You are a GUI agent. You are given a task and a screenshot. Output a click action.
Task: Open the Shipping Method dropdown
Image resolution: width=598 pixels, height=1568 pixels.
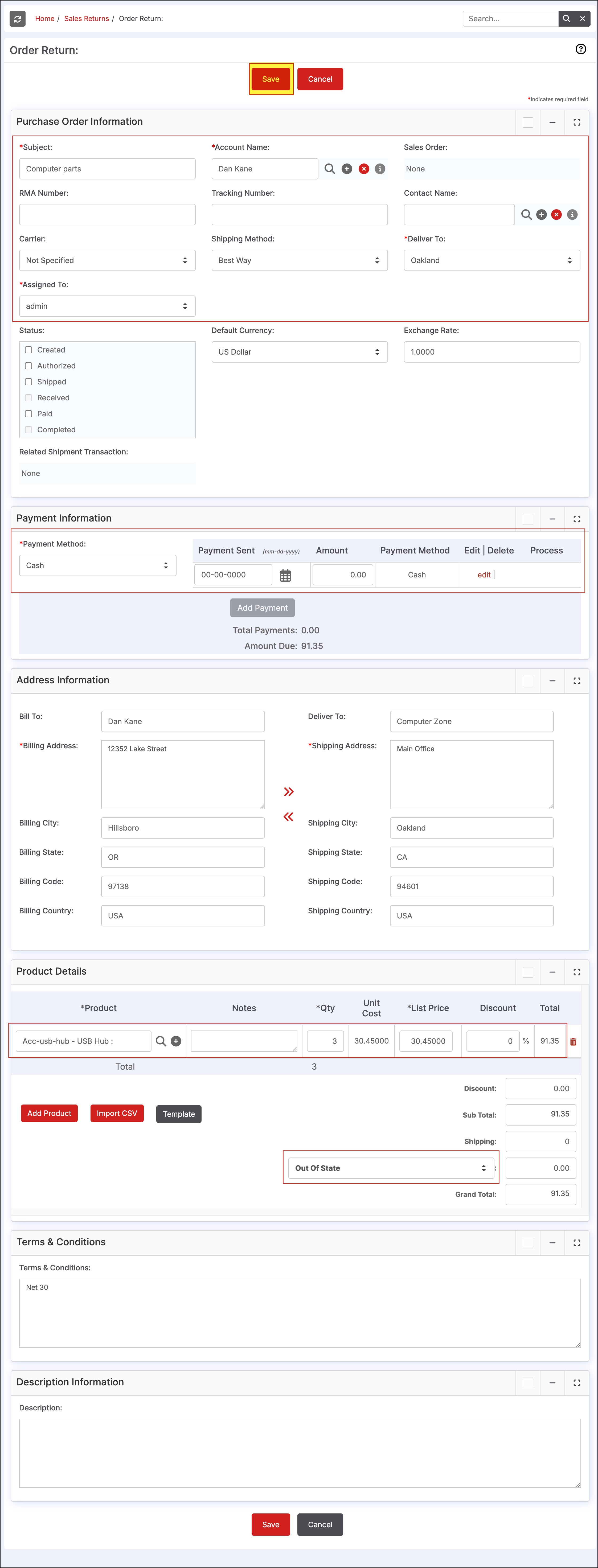[x=300, y=261]
